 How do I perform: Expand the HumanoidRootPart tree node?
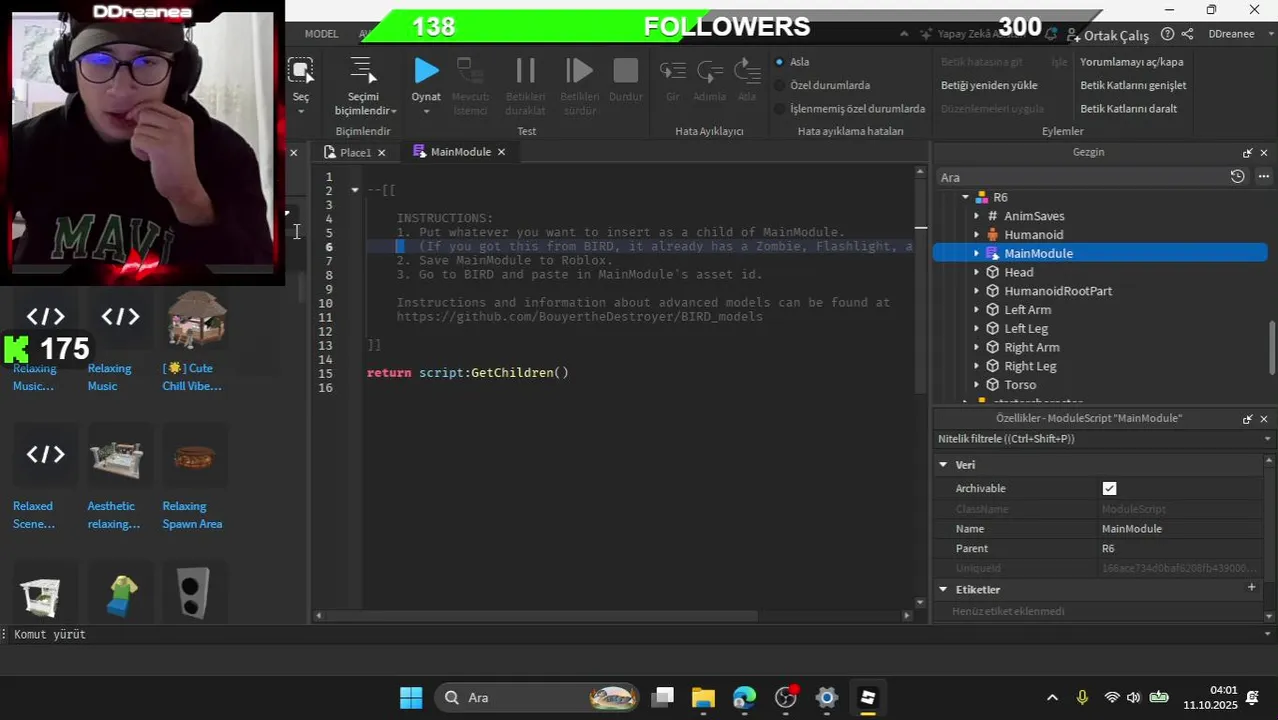pyautogui.click(x=977, y=291)
